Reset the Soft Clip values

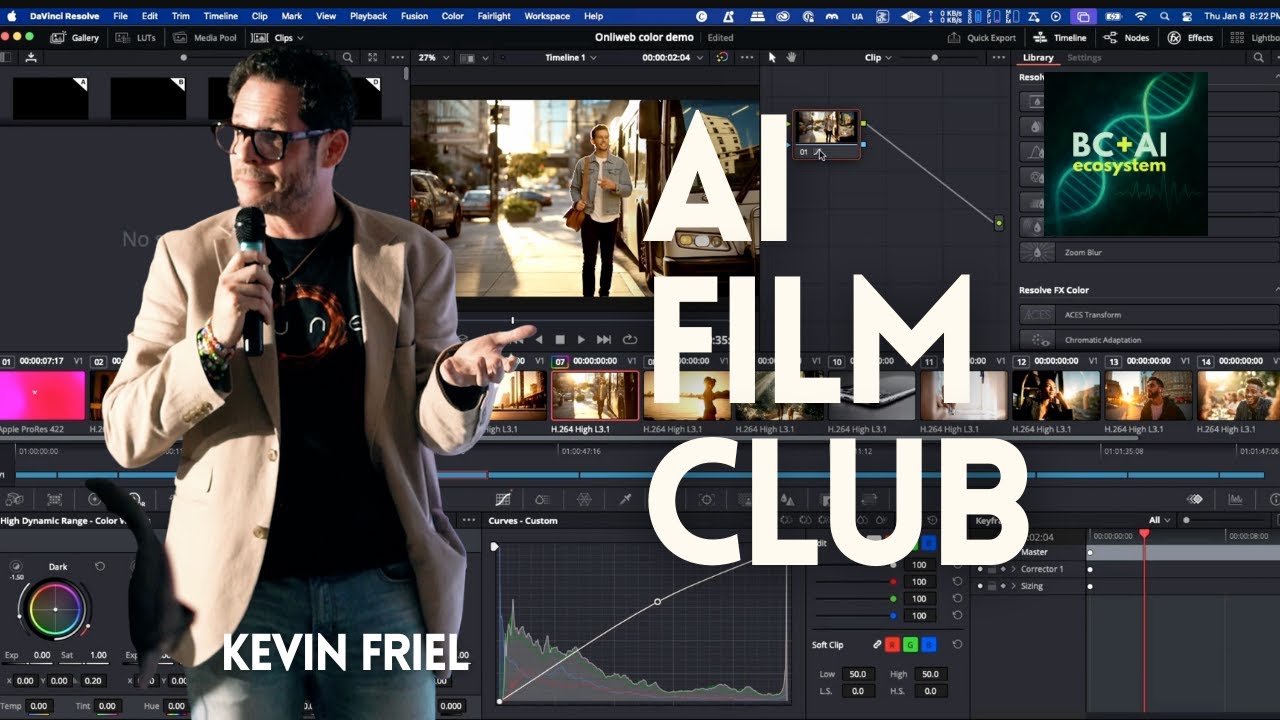click(x=957, y=645)
